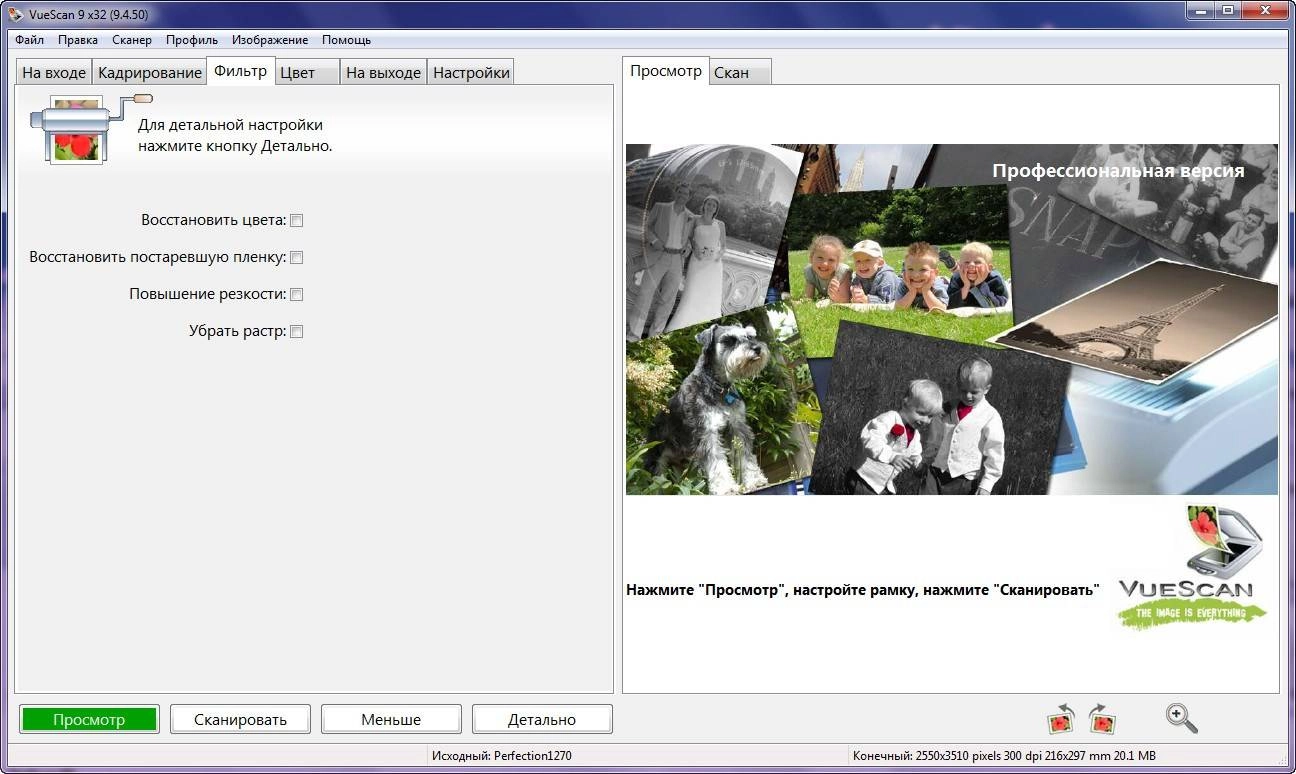Click the zoom-in magnifier icon

click(1181, 718)
